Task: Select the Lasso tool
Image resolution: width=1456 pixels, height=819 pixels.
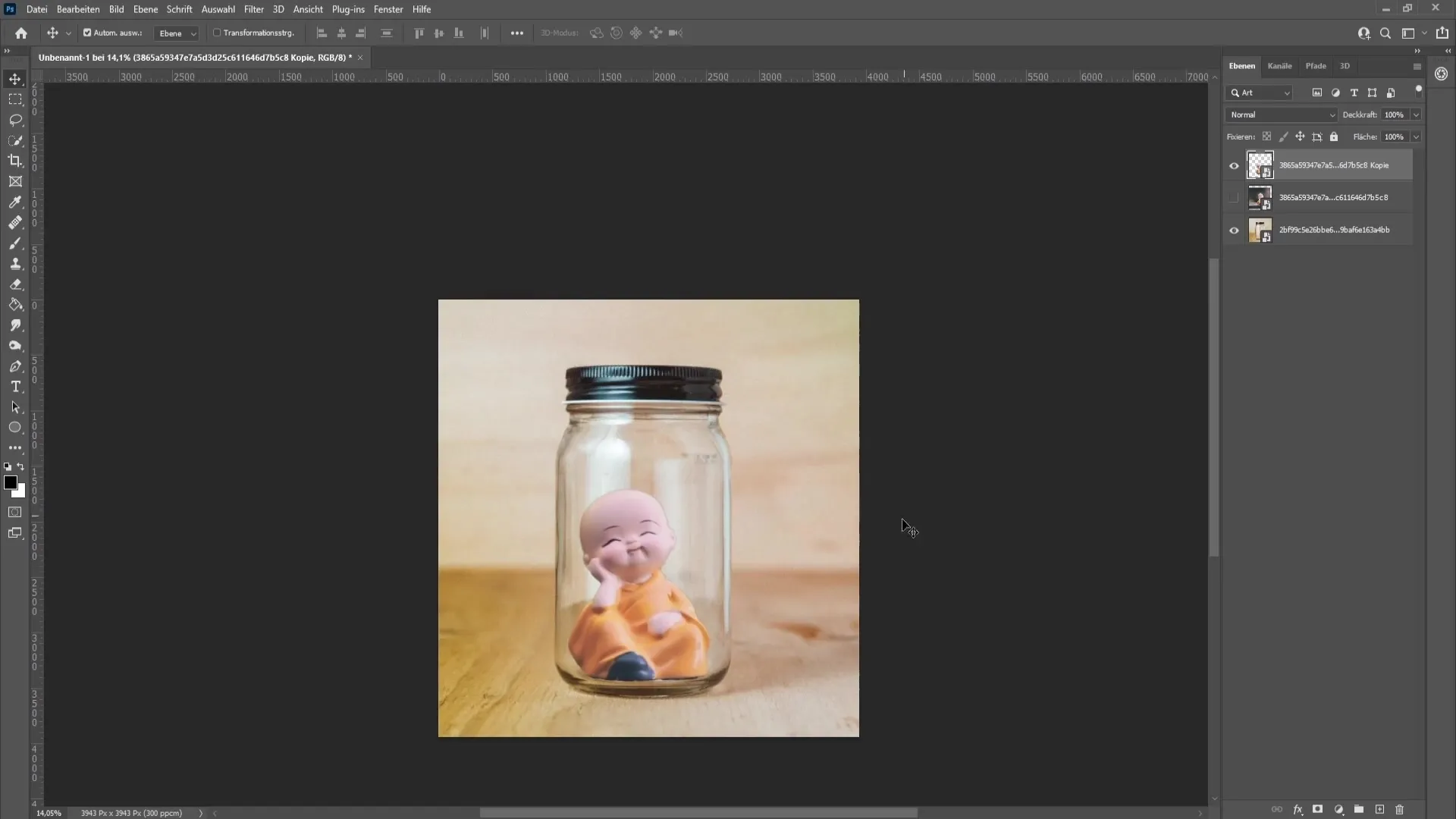Action: click(15, 119)
